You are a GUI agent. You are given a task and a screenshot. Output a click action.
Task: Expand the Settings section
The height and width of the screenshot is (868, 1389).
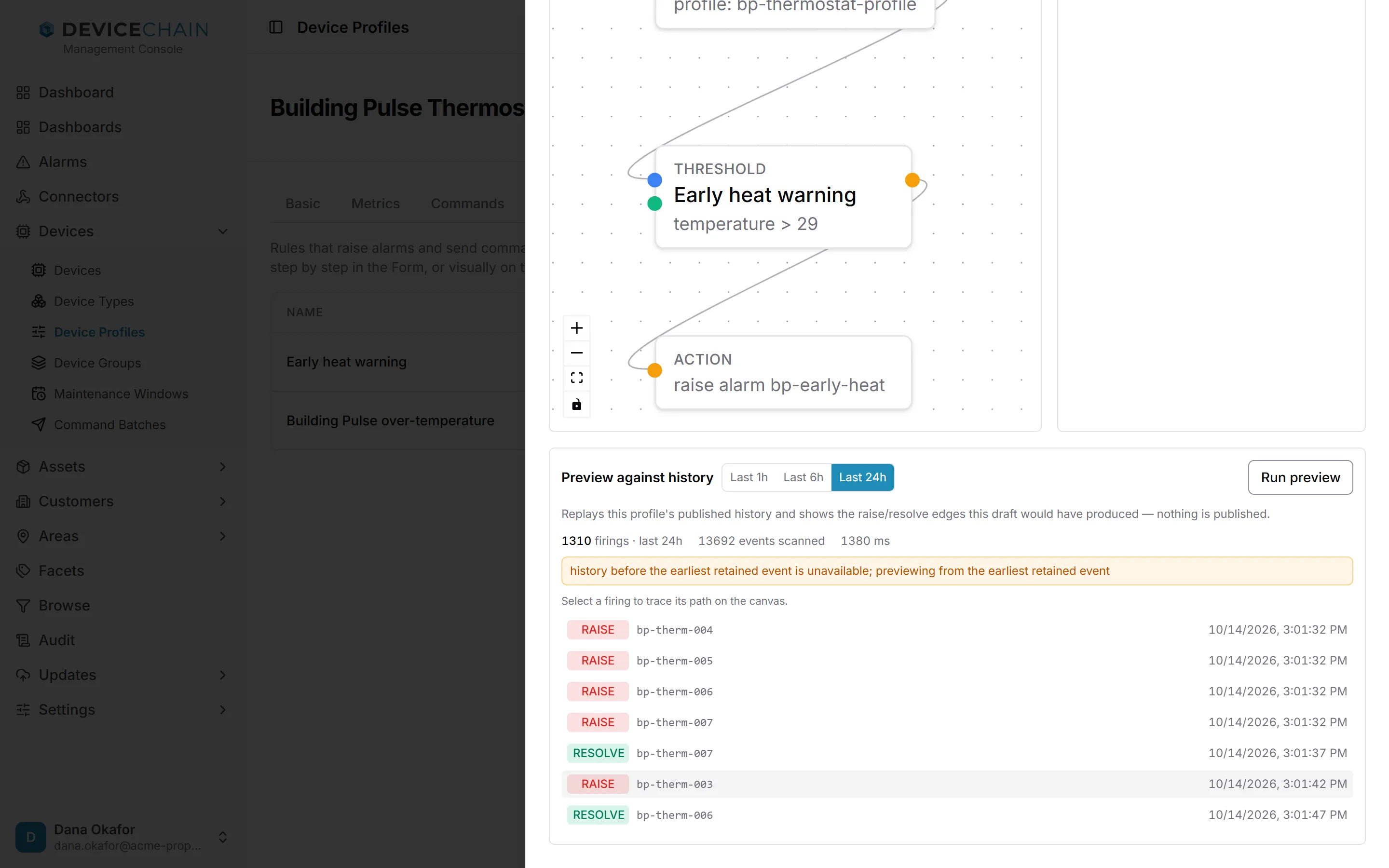tap(223, 709)
